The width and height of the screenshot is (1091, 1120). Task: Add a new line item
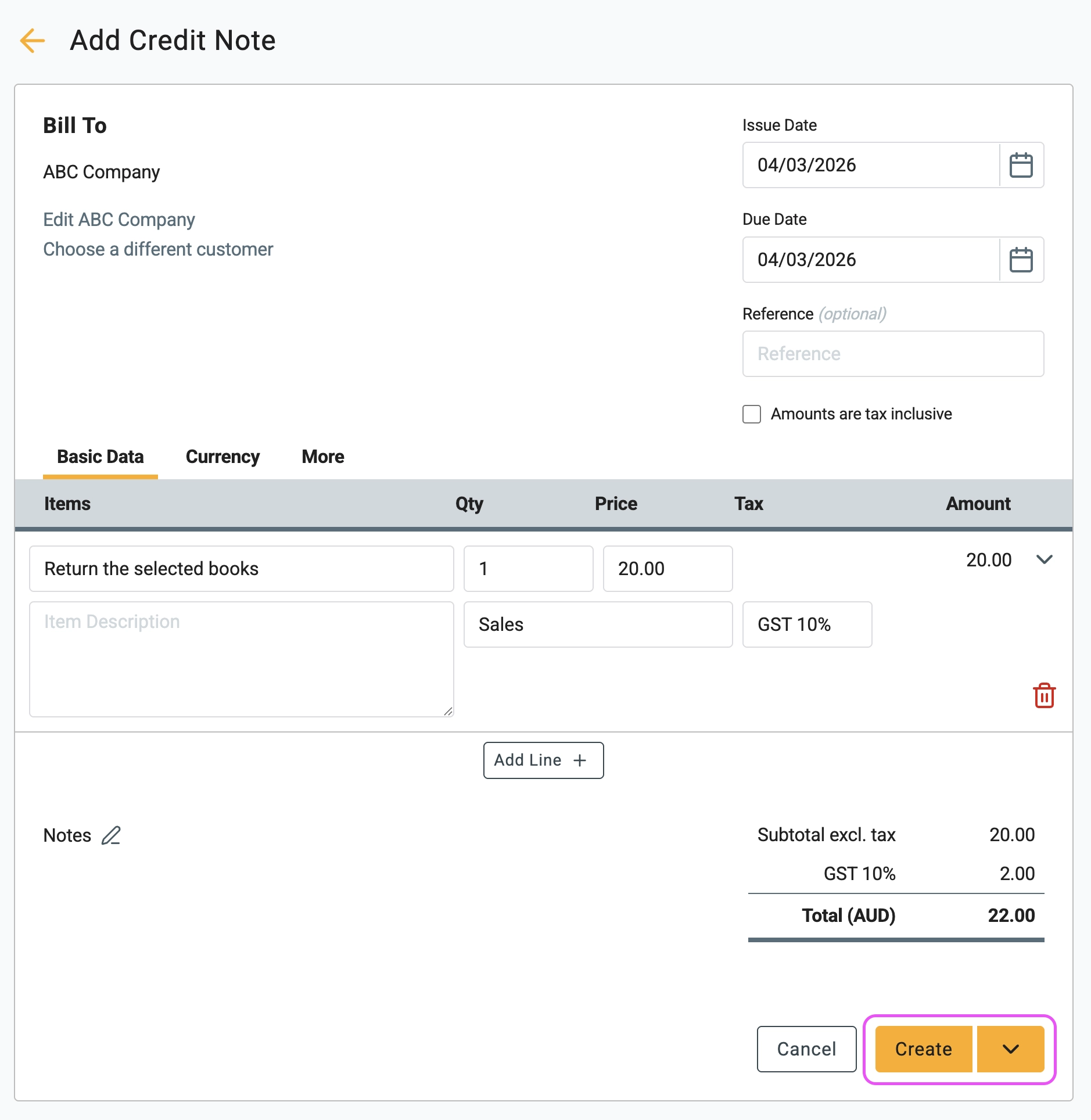(x=543, y=760)
